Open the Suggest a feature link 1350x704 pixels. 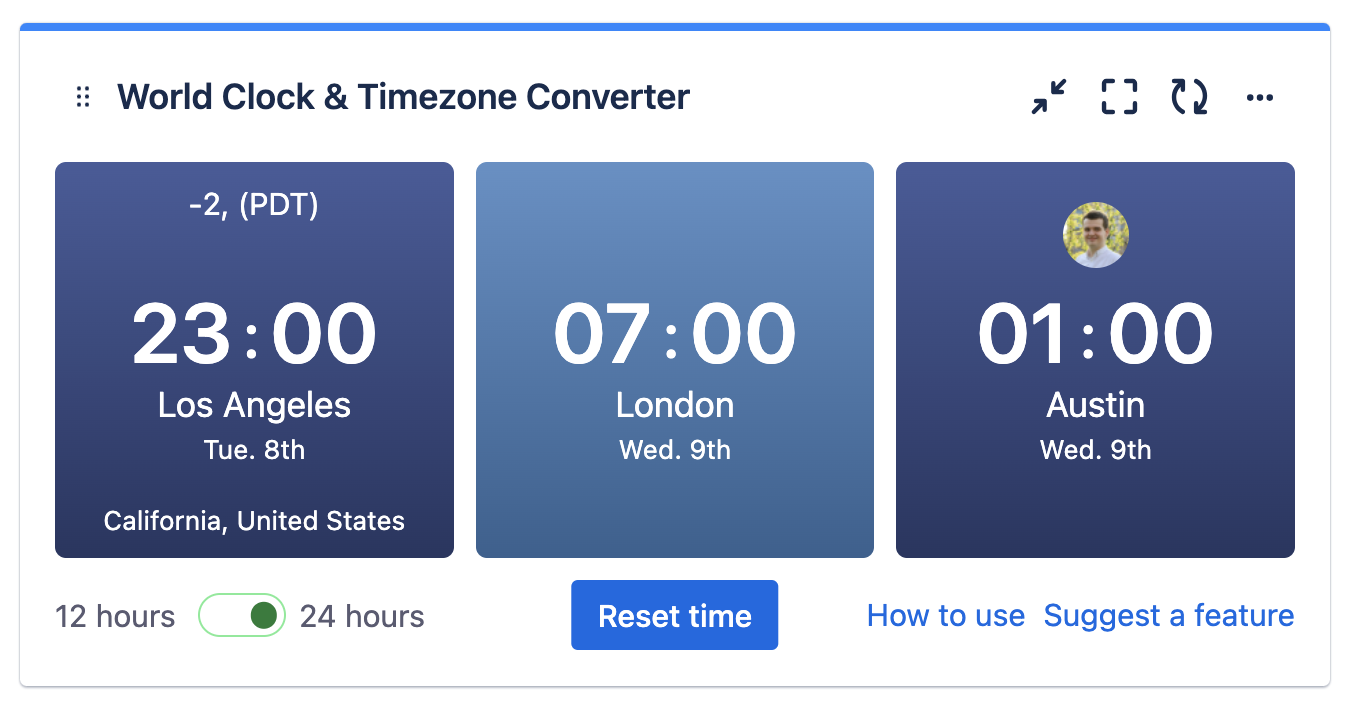pyautogui.click(x=1169, y=615)
